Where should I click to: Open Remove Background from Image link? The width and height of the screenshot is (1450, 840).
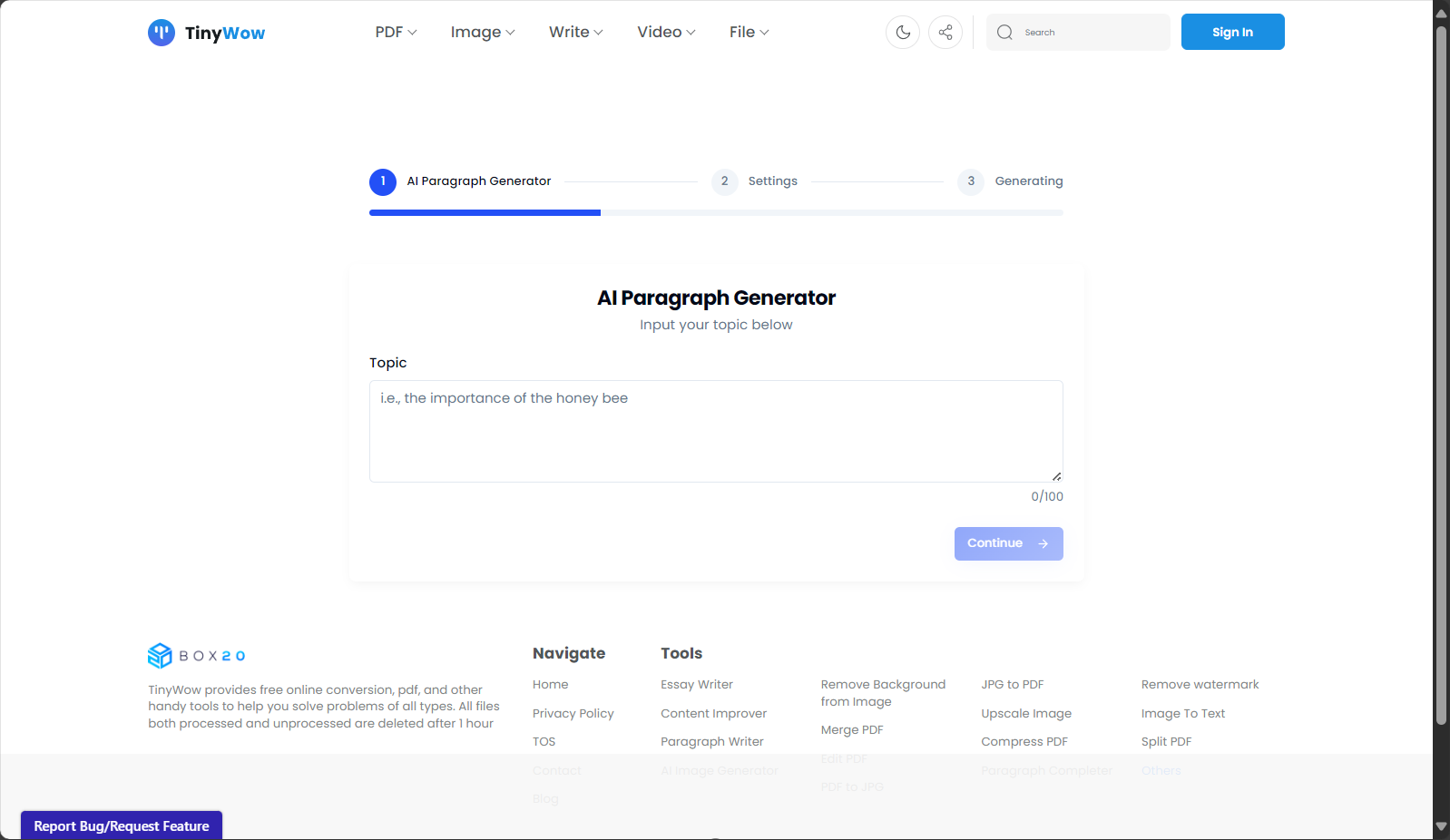pos(883,693)
